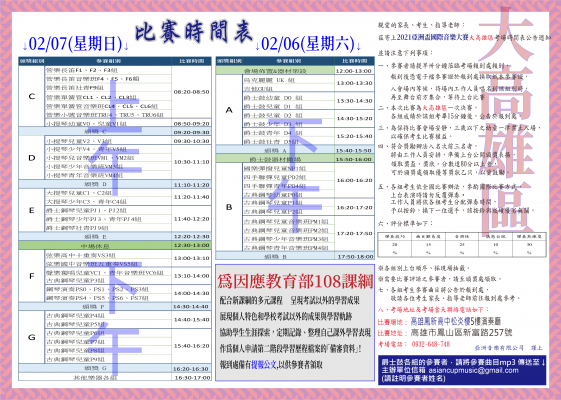
Task: Click time cell 13:00-13:30
Action: coord(354,83)
